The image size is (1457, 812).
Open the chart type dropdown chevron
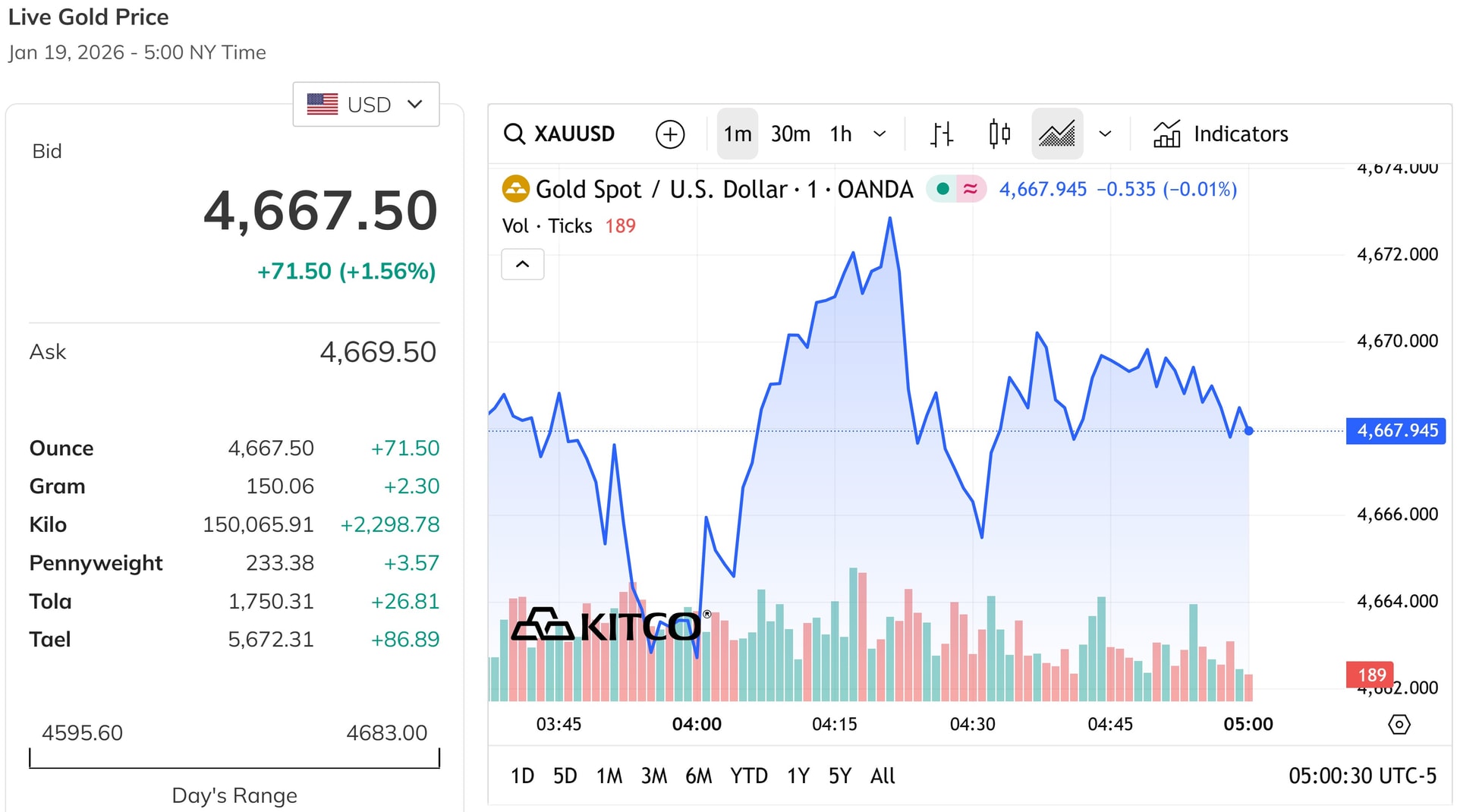tap(1105, 134)
